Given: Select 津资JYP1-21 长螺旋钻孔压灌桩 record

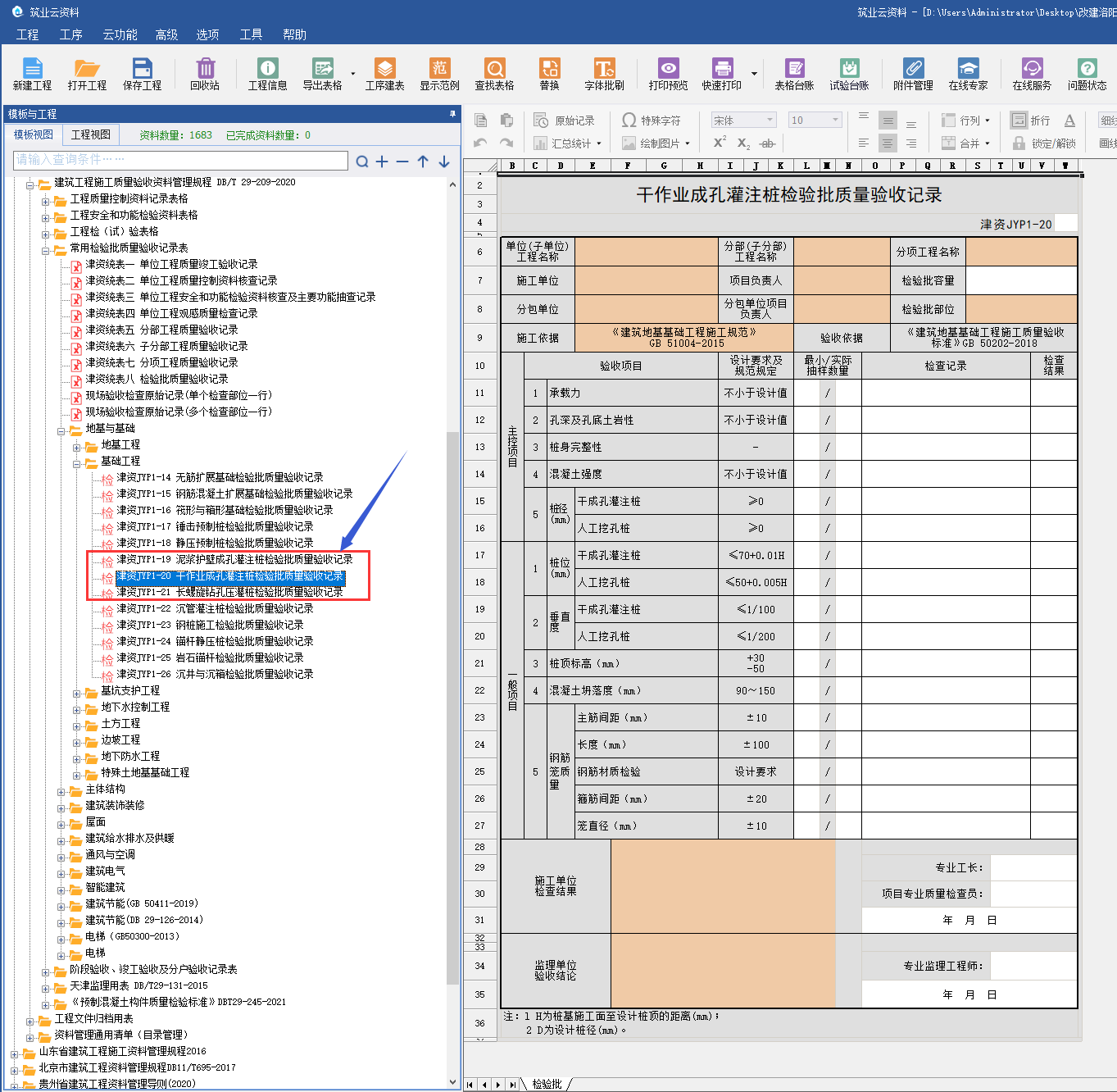Looking at the screenshot, I should click(229, 592).
